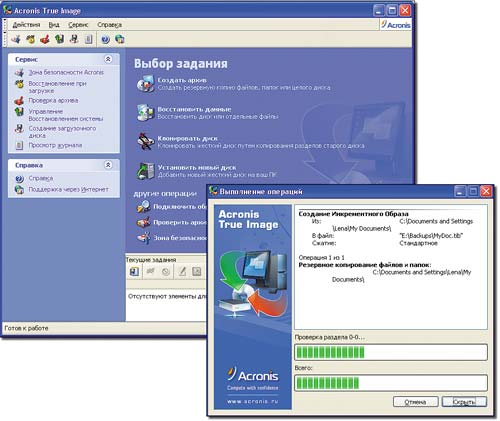Viewport: 500px width, 421px height.
Task: Click the Acronis logo at the menu bar's right end
Action: 396,25
